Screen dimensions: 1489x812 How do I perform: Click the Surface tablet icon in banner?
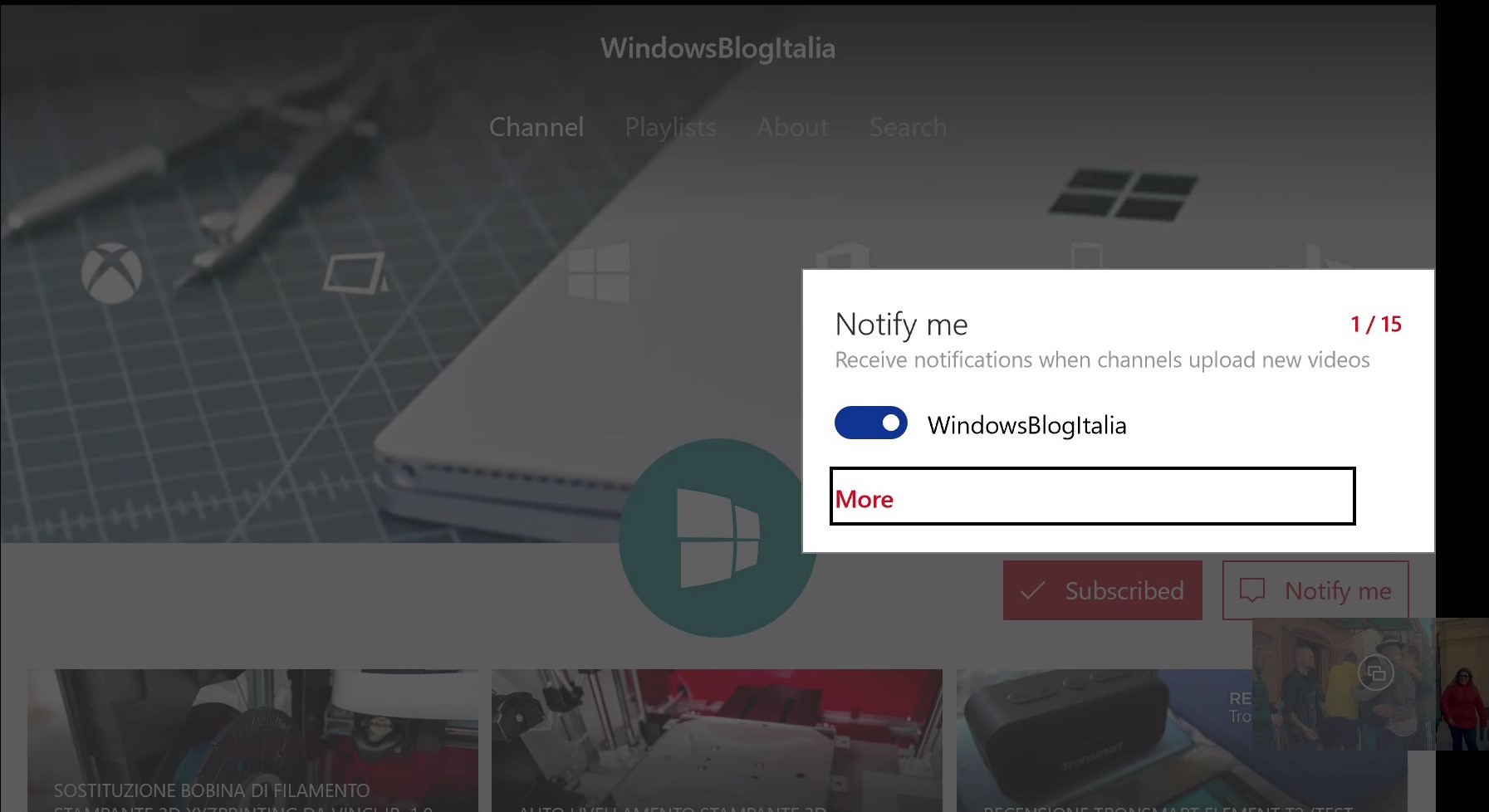pos(355,273)
